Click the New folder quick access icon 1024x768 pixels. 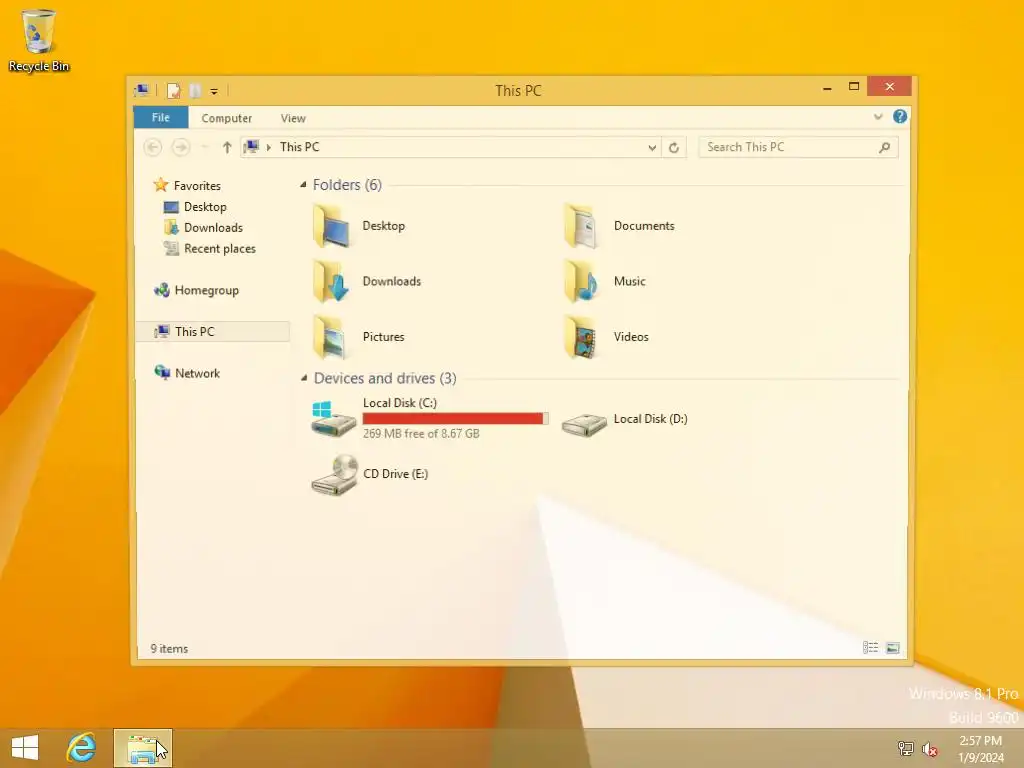coord(195,91)
